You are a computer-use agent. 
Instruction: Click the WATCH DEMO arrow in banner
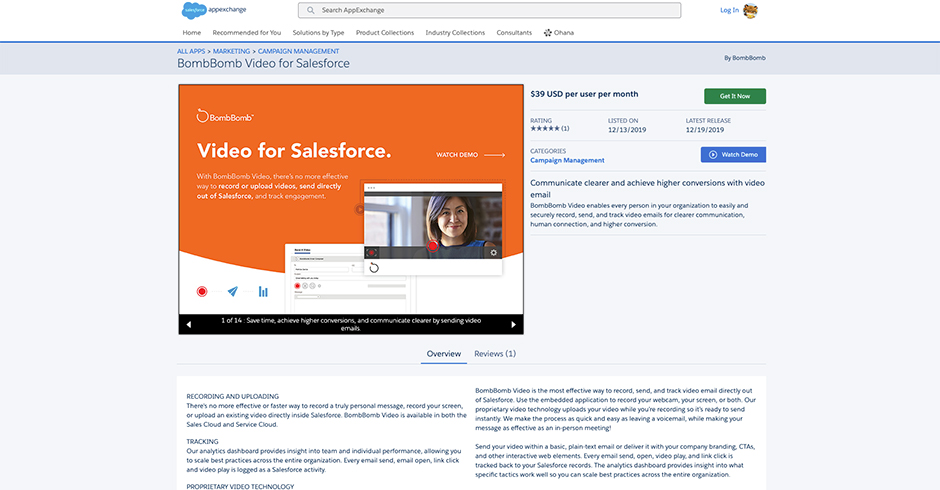pyautogui.click(x=495, y=155)
